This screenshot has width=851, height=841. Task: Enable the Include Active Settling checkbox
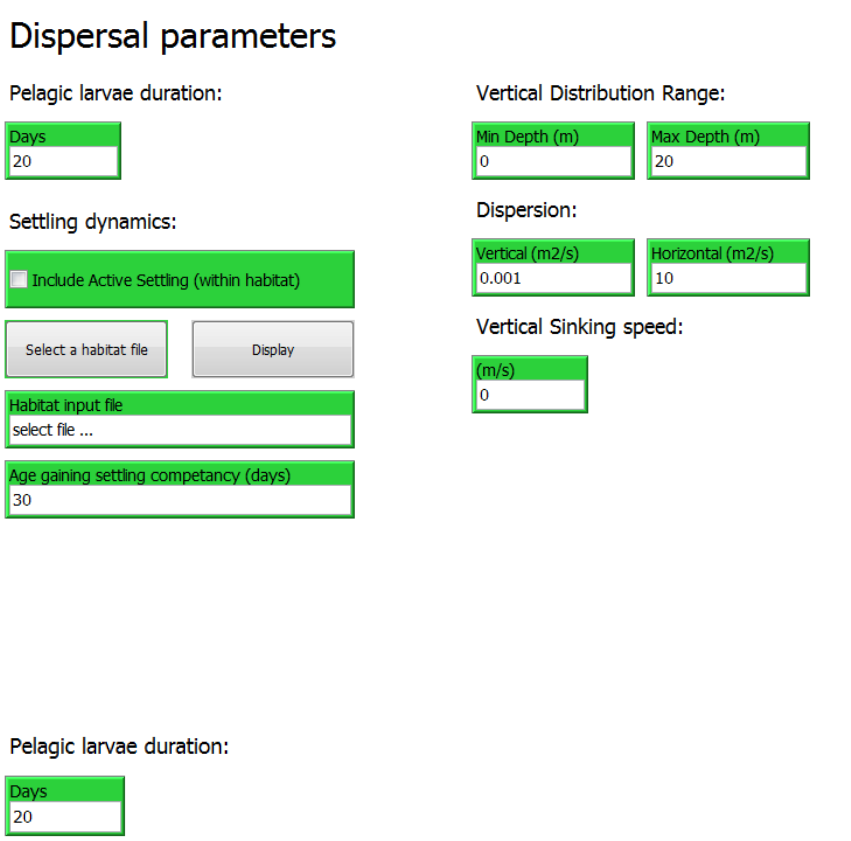point(19,280)
